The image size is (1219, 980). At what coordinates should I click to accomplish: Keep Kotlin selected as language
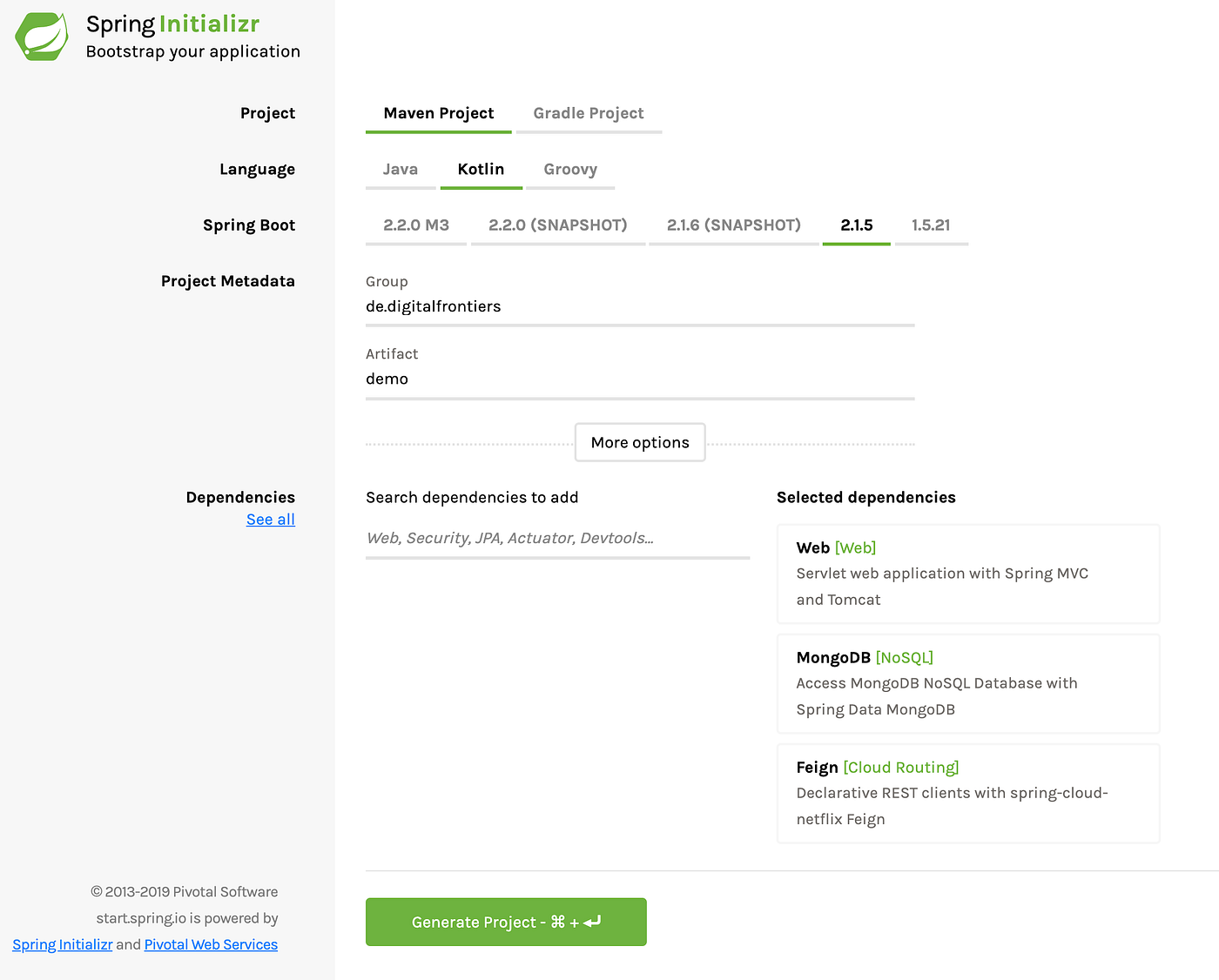(x=481, y=169)
